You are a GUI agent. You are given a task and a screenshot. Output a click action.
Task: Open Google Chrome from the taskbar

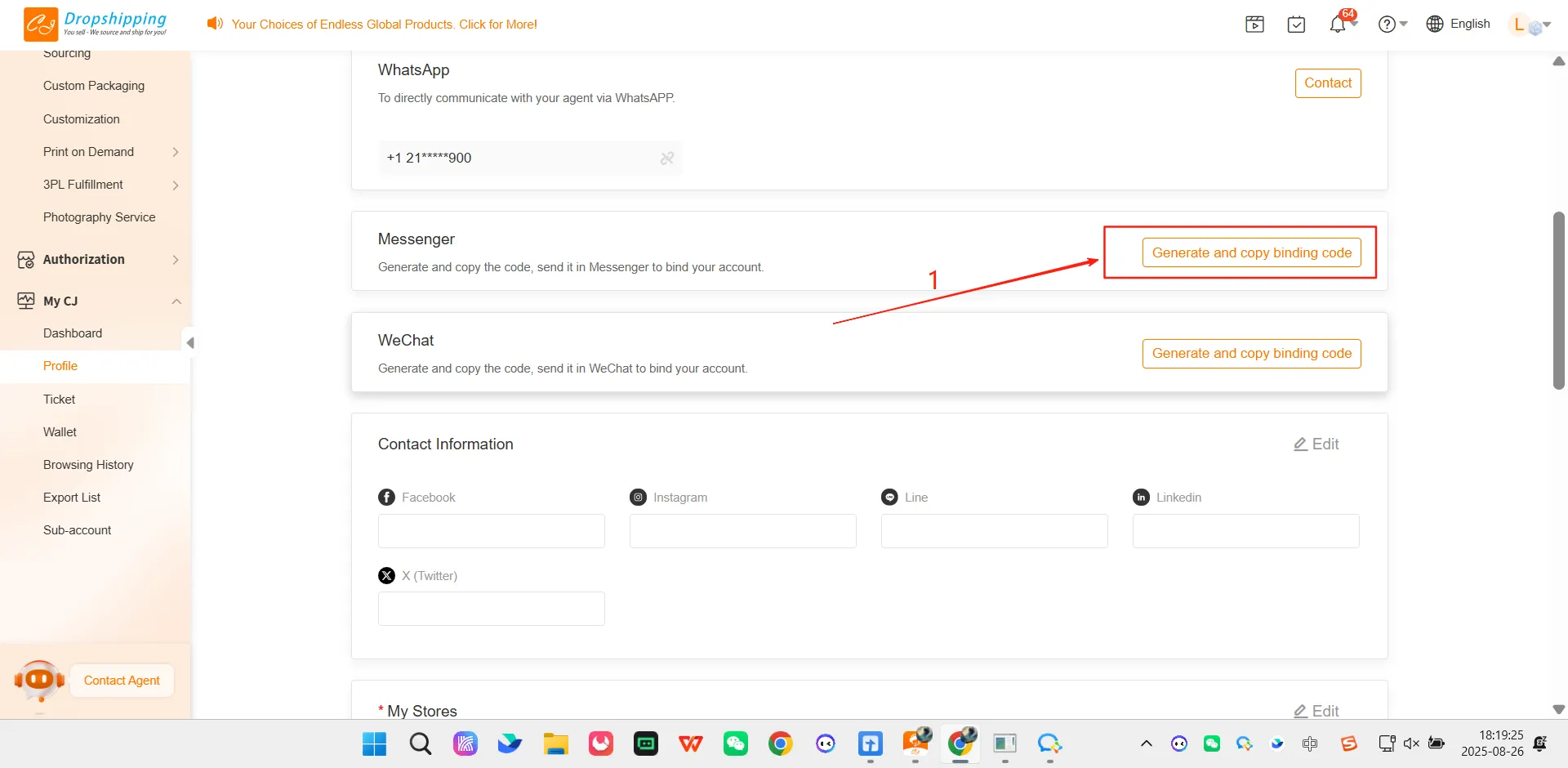[780, 743]
